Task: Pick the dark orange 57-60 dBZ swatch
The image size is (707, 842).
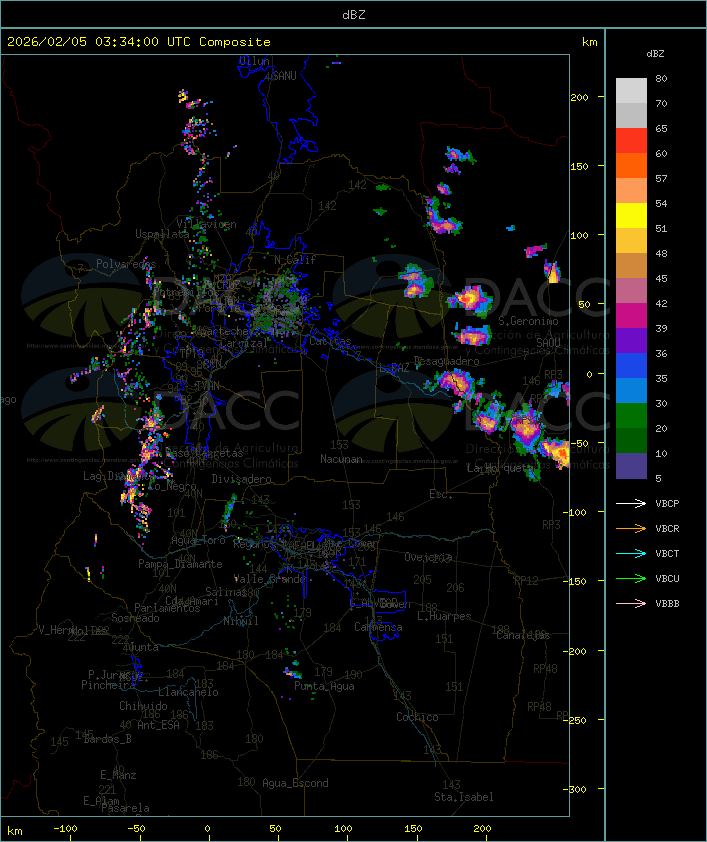Action: pos(631,165)
